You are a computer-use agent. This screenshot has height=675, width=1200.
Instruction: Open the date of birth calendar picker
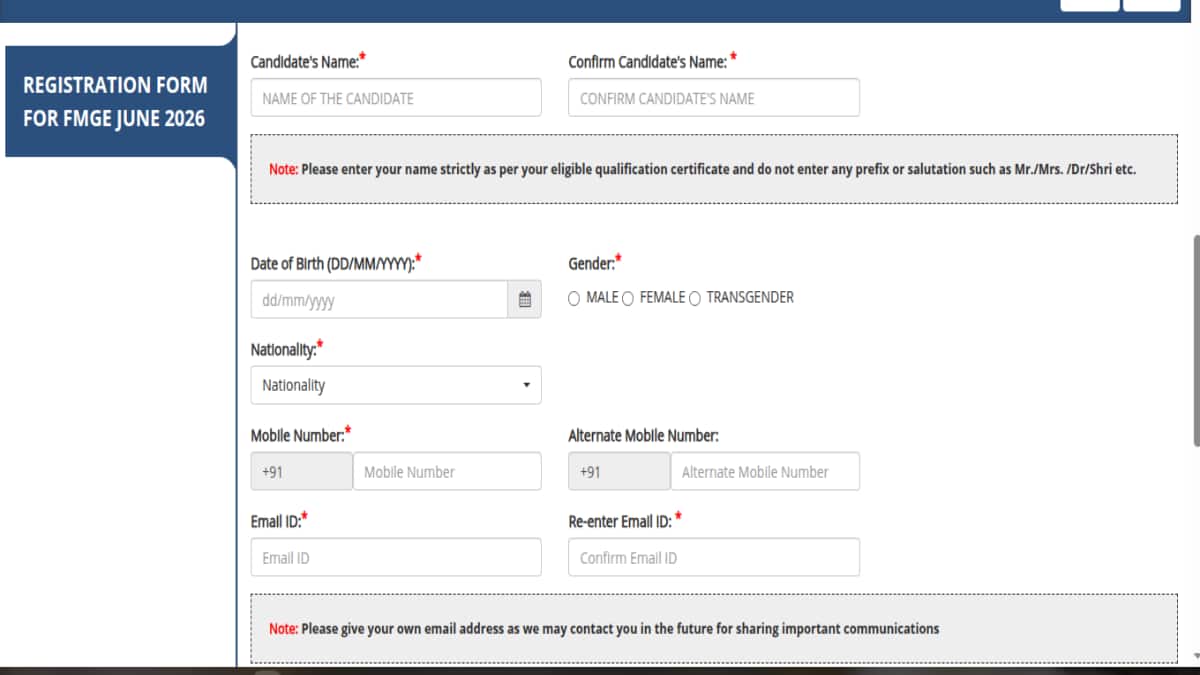click(524, 300)
